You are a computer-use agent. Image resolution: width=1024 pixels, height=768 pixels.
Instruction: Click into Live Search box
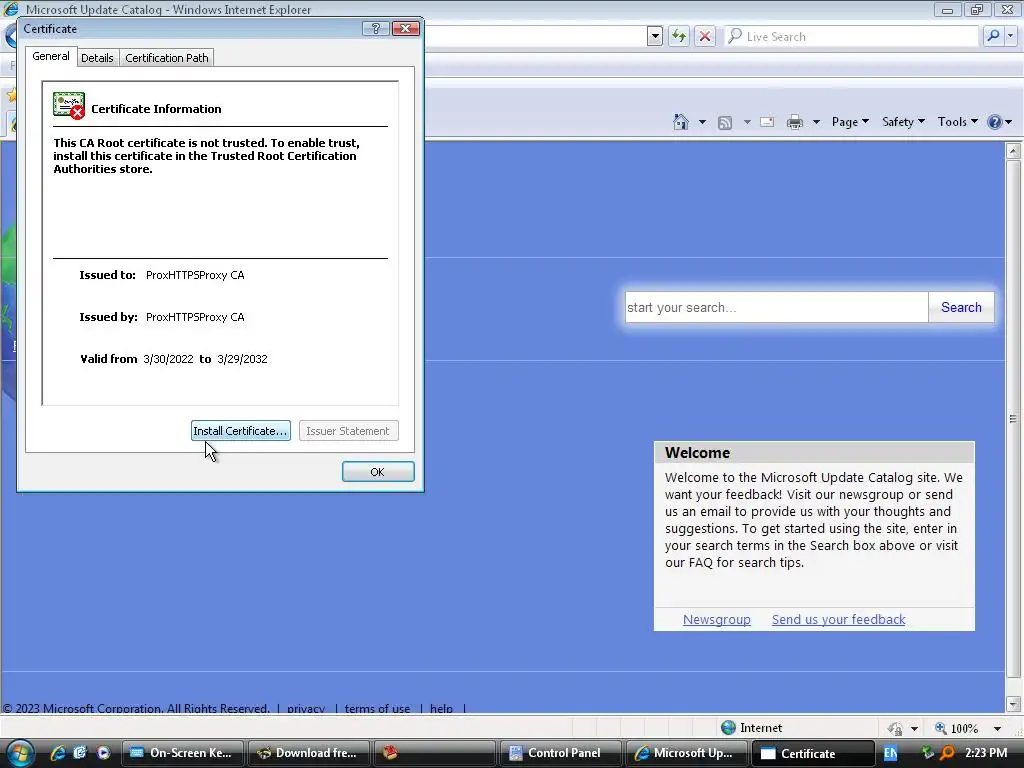click(852, 37)
